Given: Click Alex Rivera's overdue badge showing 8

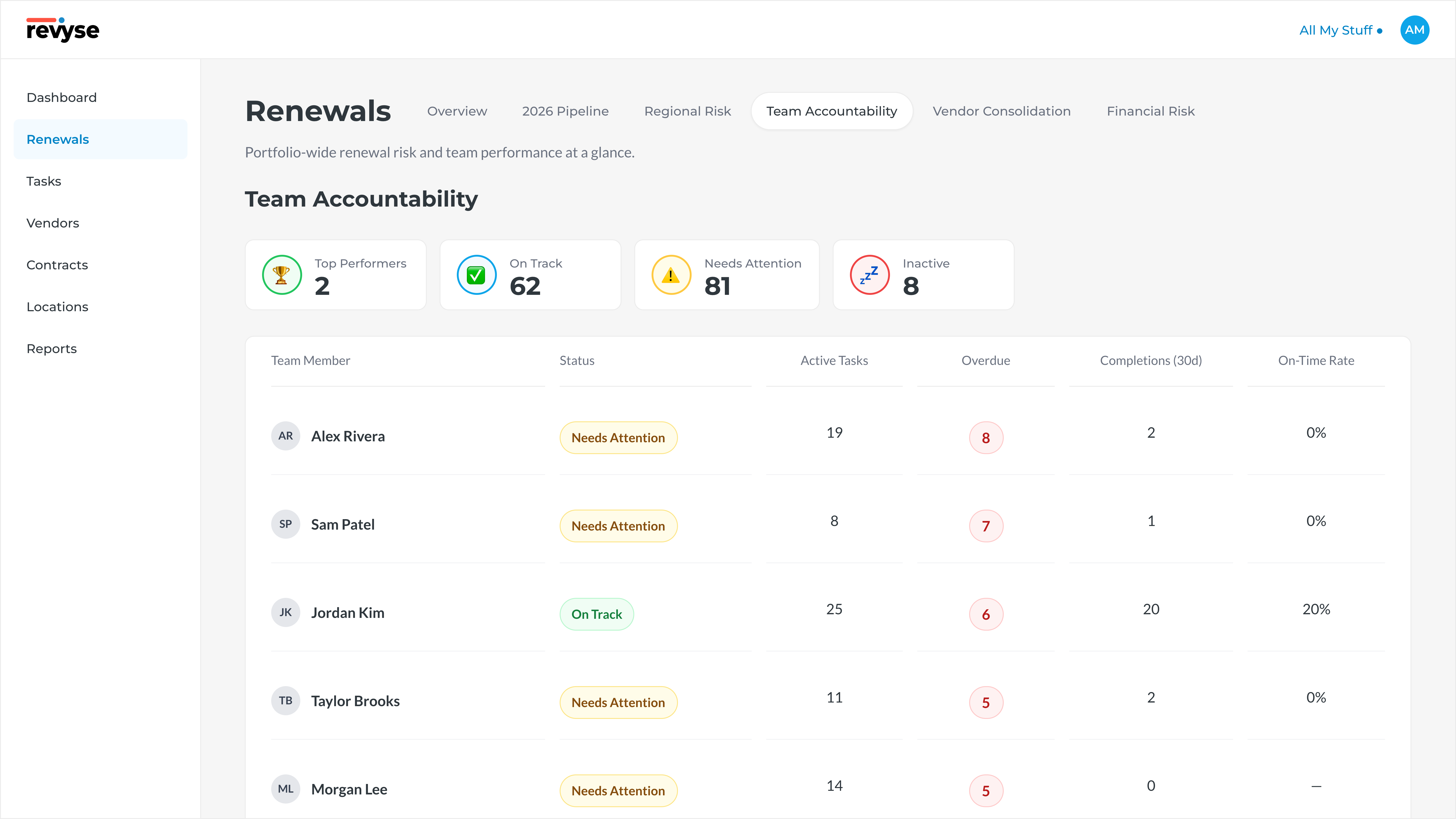Looking at the screenshot, I should 986,437.
